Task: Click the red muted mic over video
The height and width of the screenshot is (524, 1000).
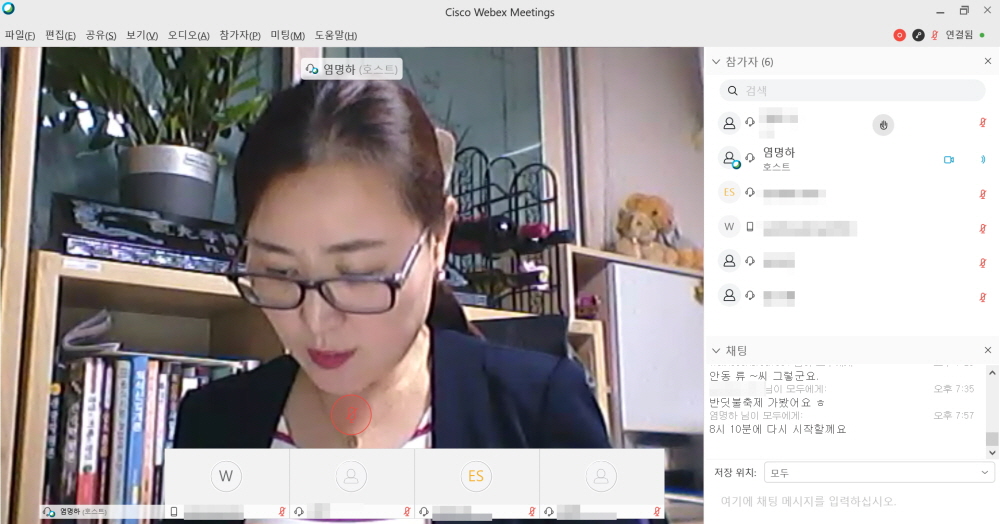Action: coord(351,414)
